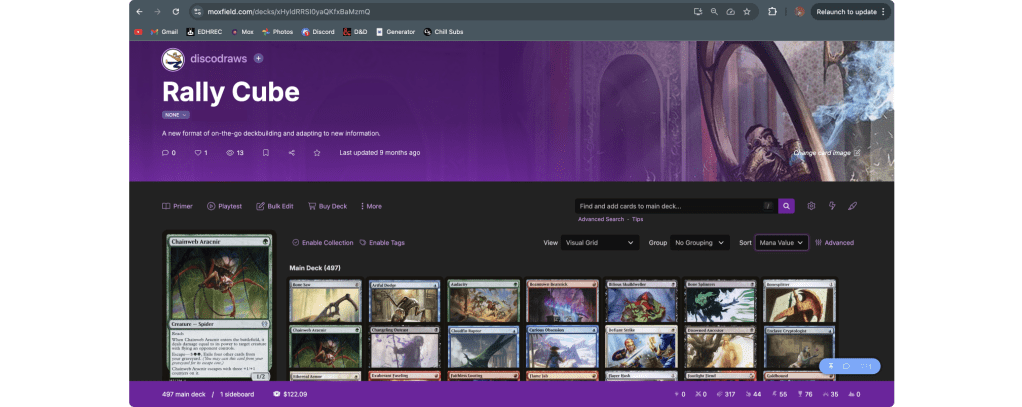The image size is (1022, 407).
Task: Toggle Enable Collection
Action: point(322,243)
